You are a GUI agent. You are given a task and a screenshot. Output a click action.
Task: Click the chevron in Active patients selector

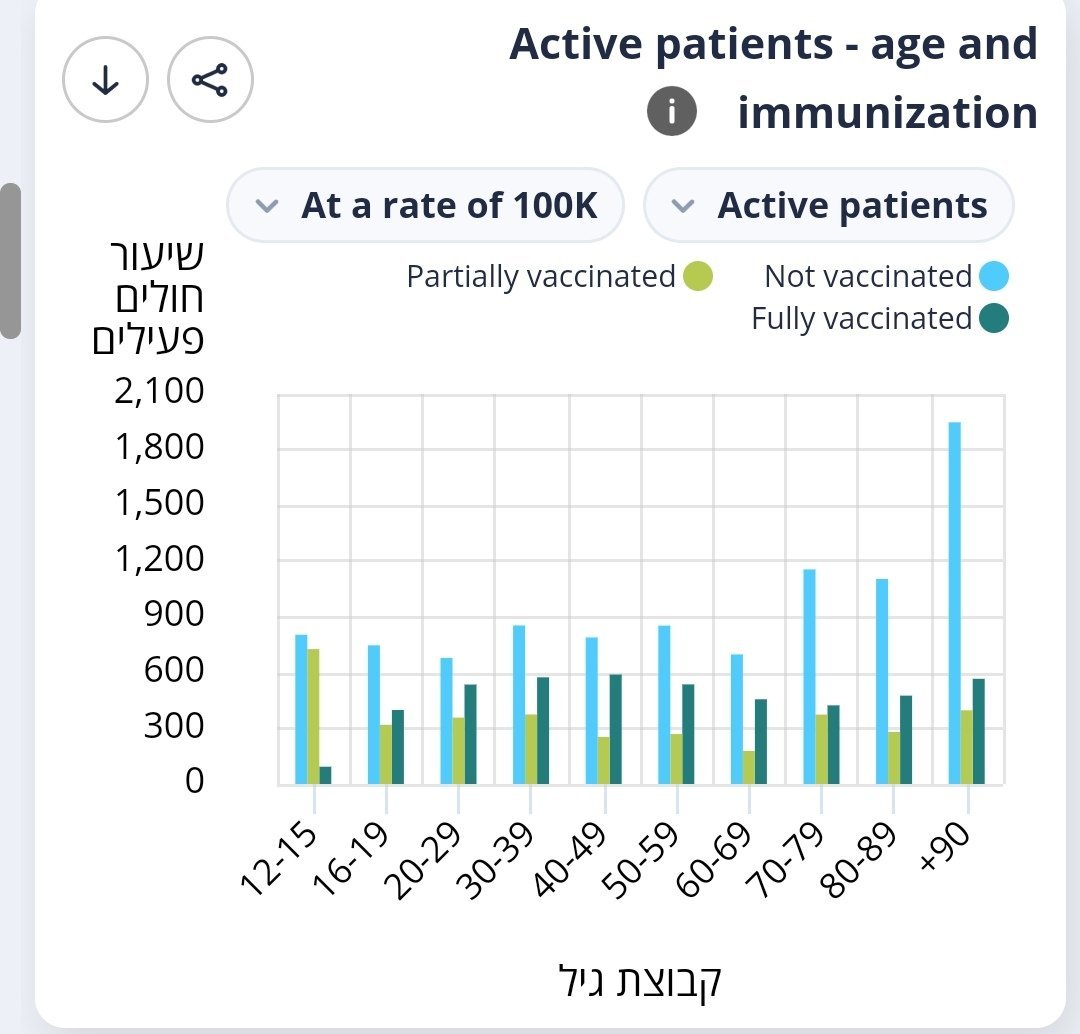pos(683,206)
